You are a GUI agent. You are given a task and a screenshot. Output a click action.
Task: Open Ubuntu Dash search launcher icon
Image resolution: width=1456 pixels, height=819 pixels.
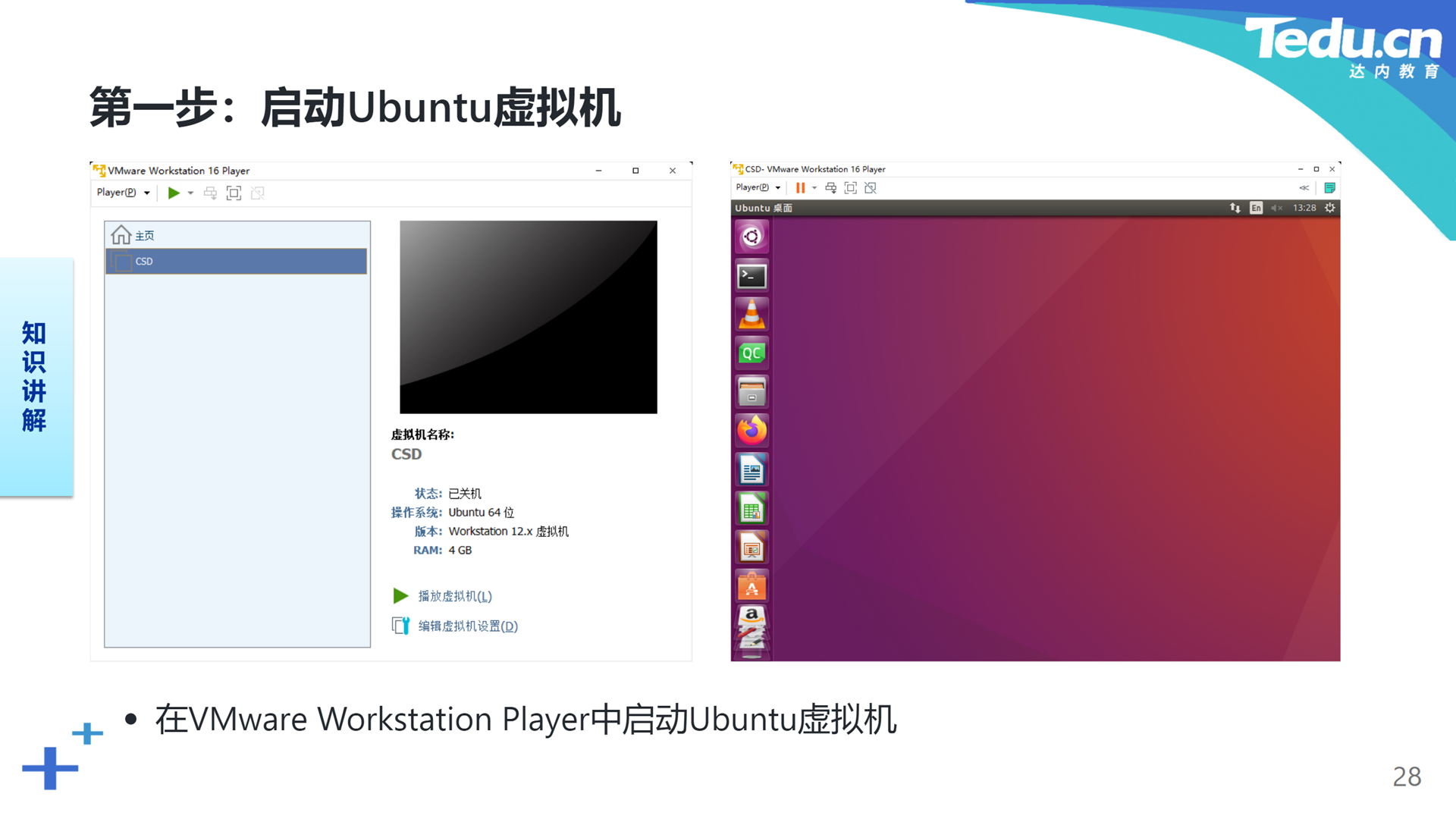pos(752,237)
